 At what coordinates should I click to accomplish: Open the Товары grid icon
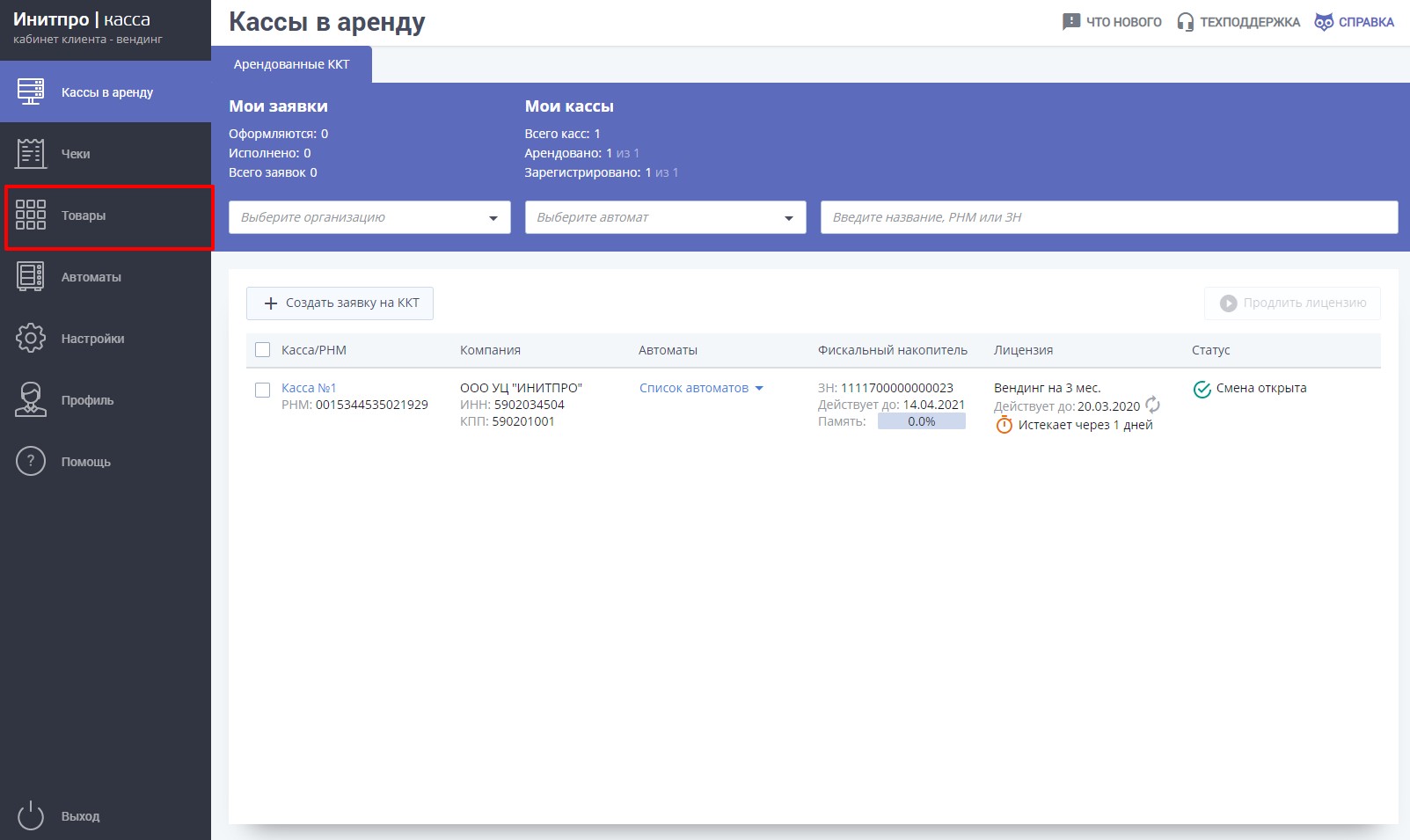pos(31,215)
